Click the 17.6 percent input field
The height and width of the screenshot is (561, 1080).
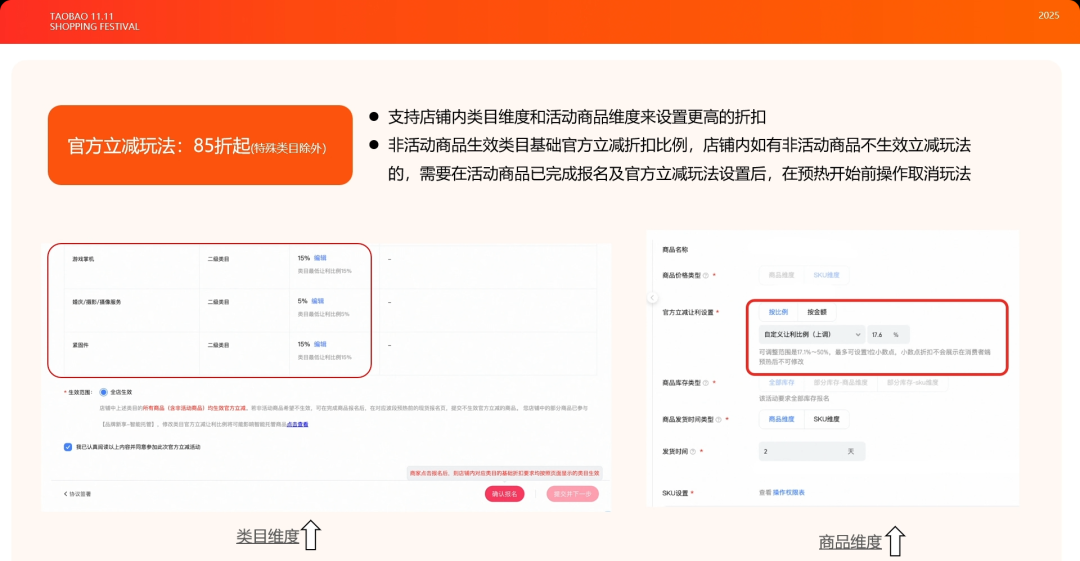889,334
